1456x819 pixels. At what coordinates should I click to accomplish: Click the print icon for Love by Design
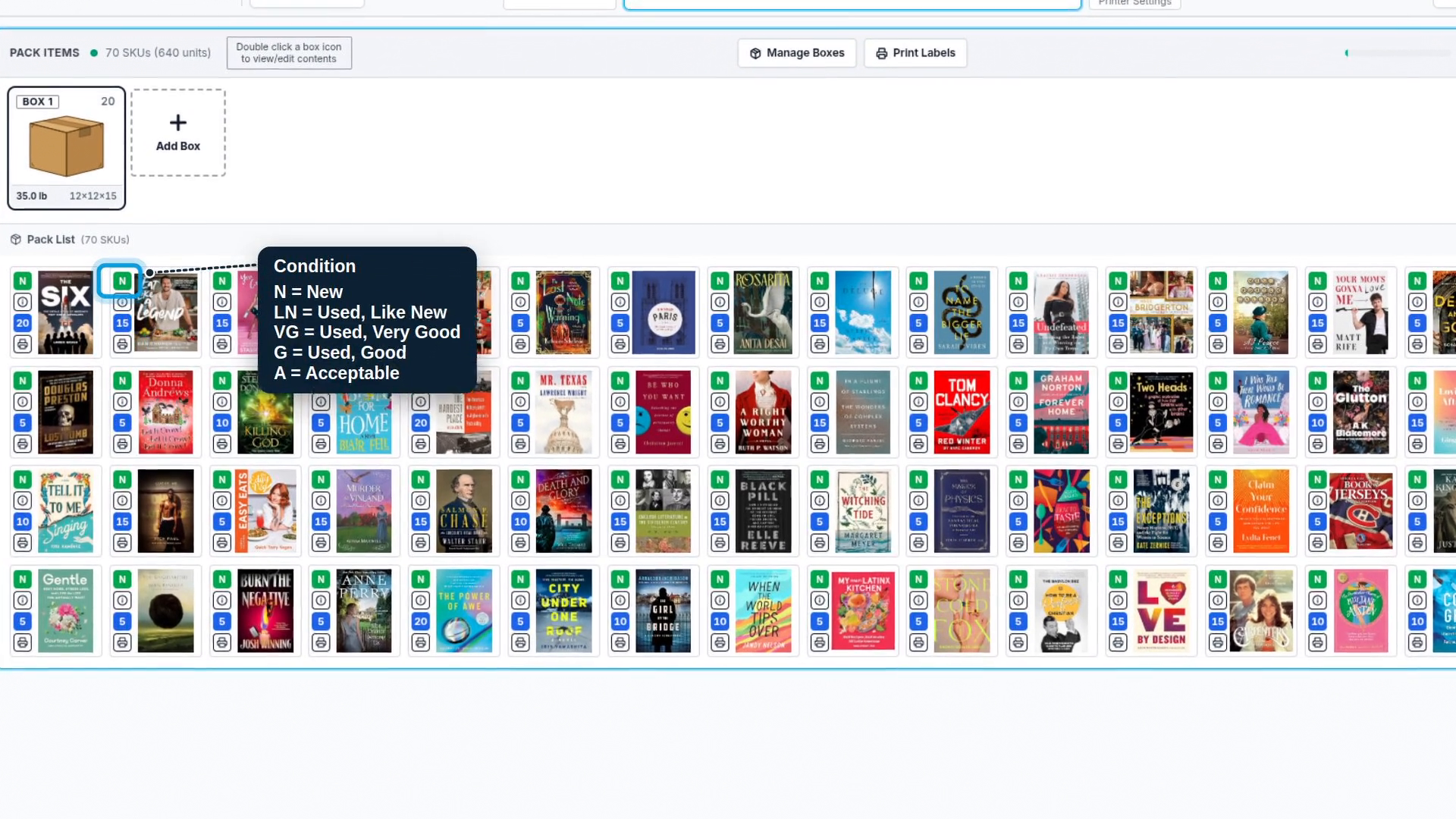click(x=1118, y=642)
